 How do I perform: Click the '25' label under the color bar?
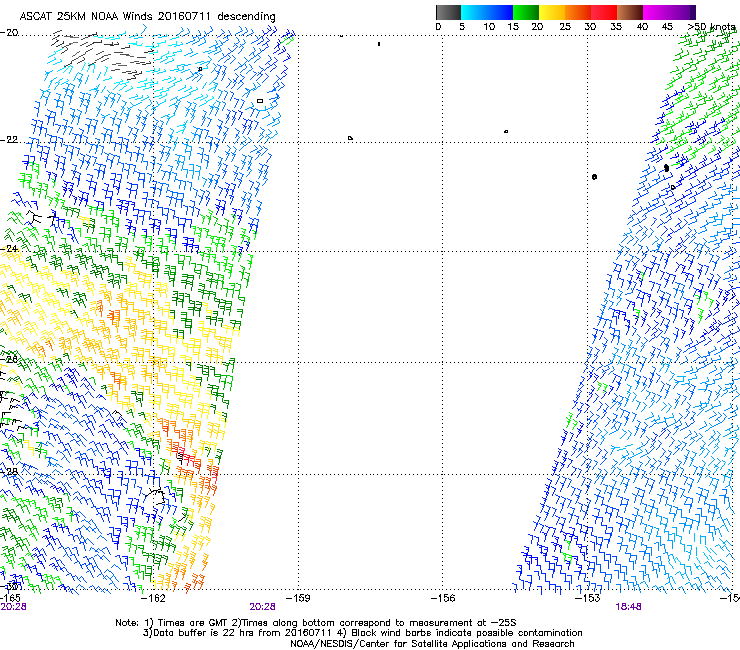tap(565, 27)
